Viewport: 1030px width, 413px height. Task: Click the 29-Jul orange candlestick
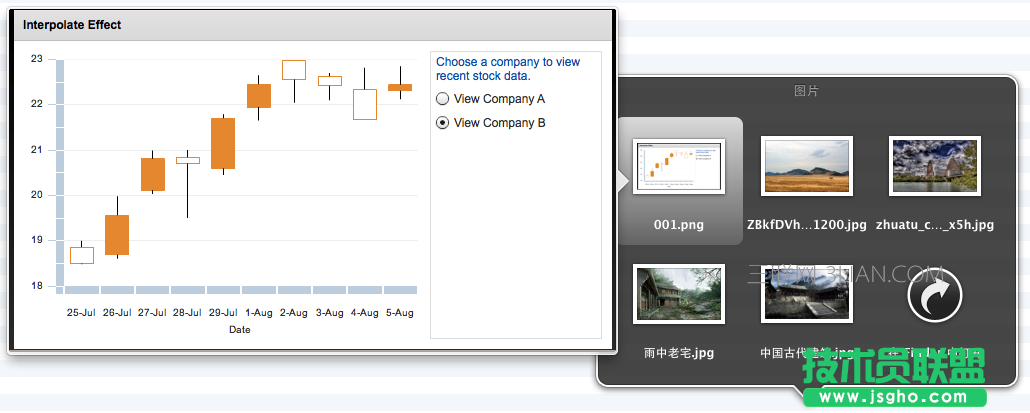pyautogui.click(x=223, y=143)
